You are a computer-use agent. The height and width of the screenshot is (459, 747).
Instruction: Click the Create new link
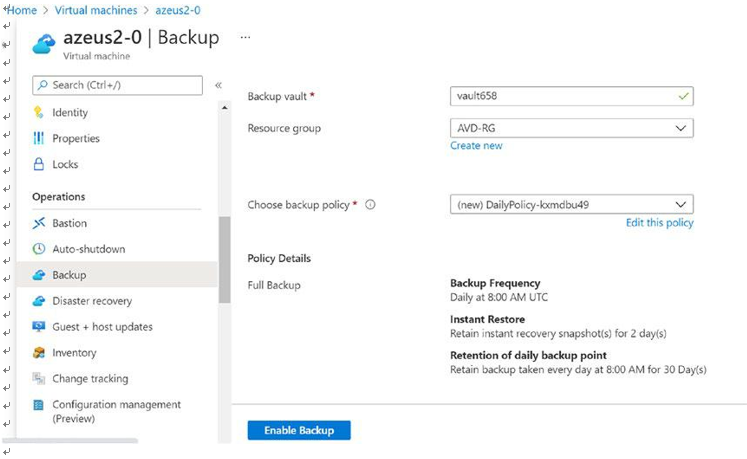(476, 145)
